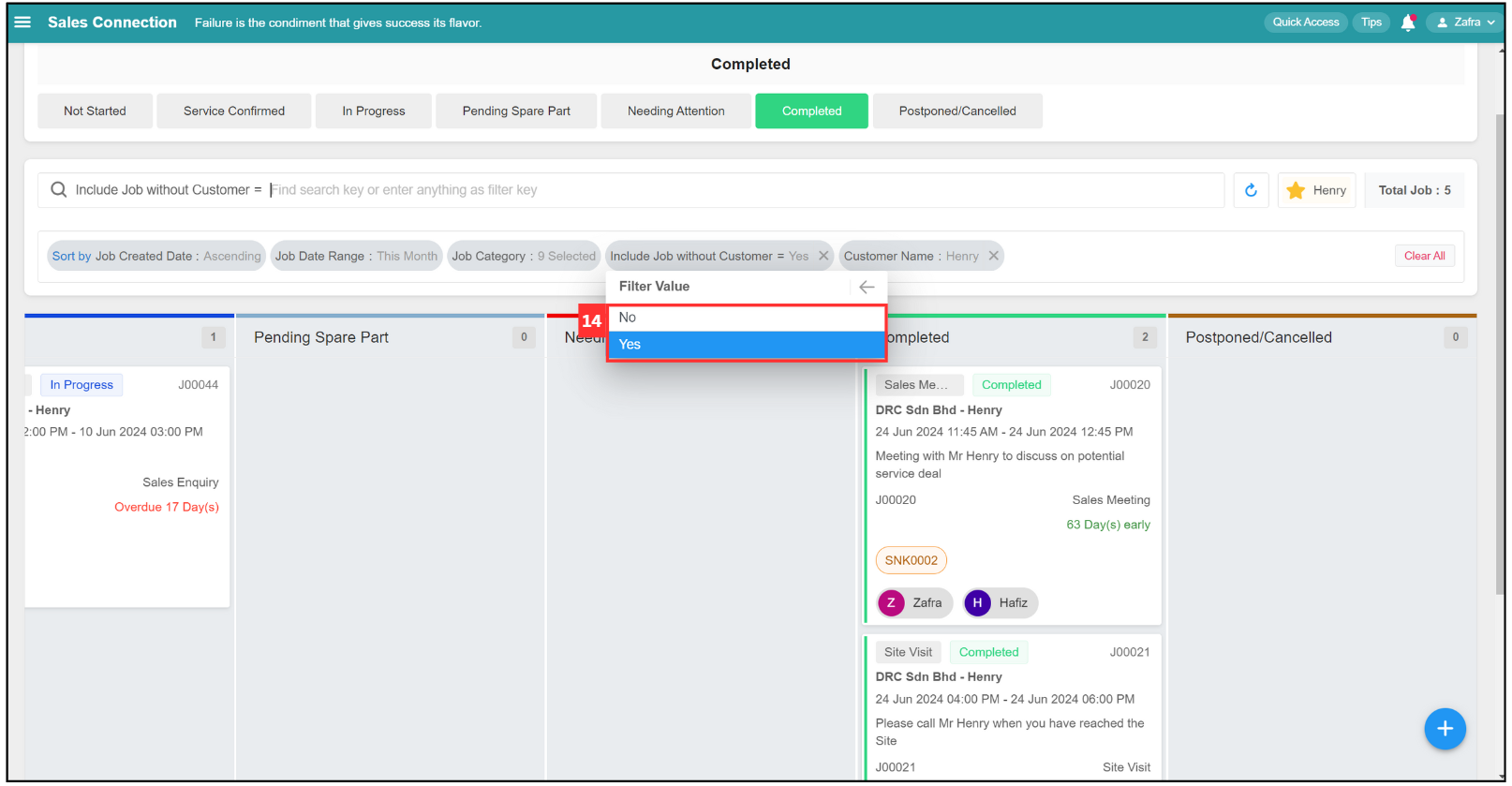Remove the Include Job without Customer filter chip
This screenshot has height=786, width=1512.
(823, 256)
